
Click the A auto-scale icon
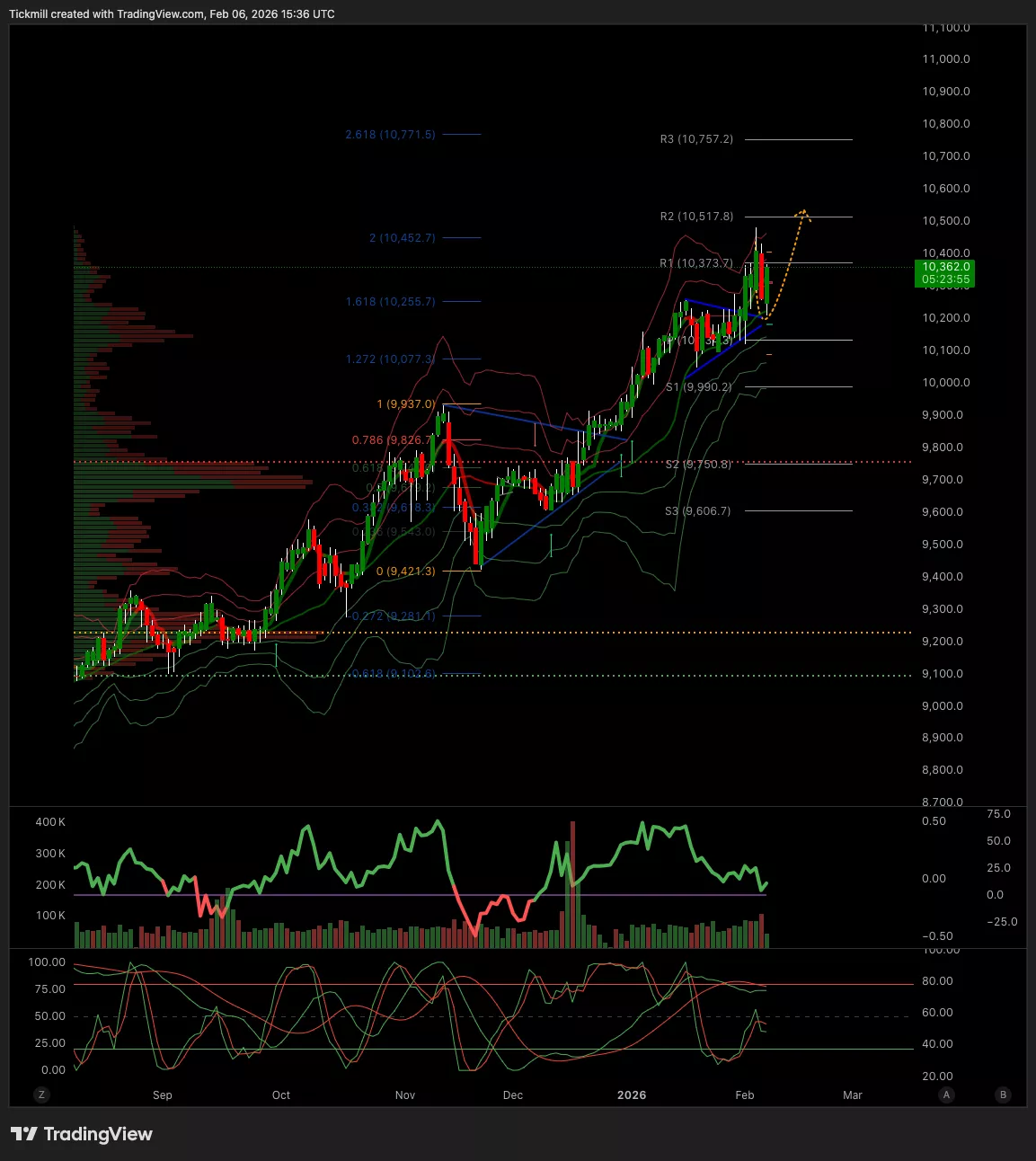click(x=946, y=1095)
